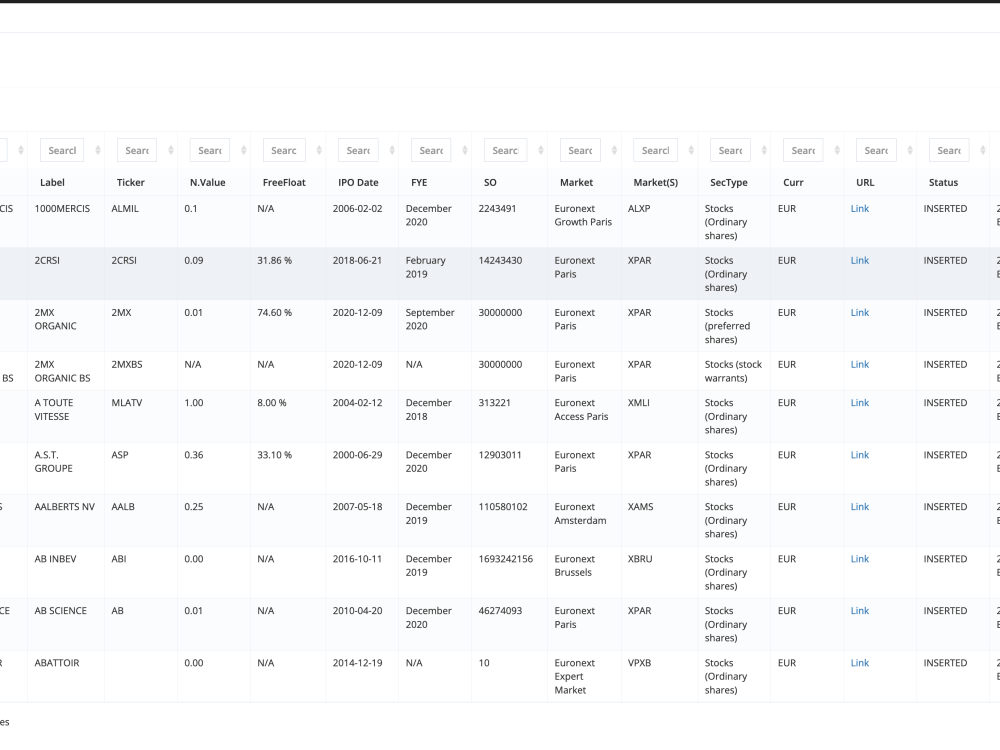Open the Link for AB SCIENCE
This screenshot has height=750, width=1000.
(860, 610)
